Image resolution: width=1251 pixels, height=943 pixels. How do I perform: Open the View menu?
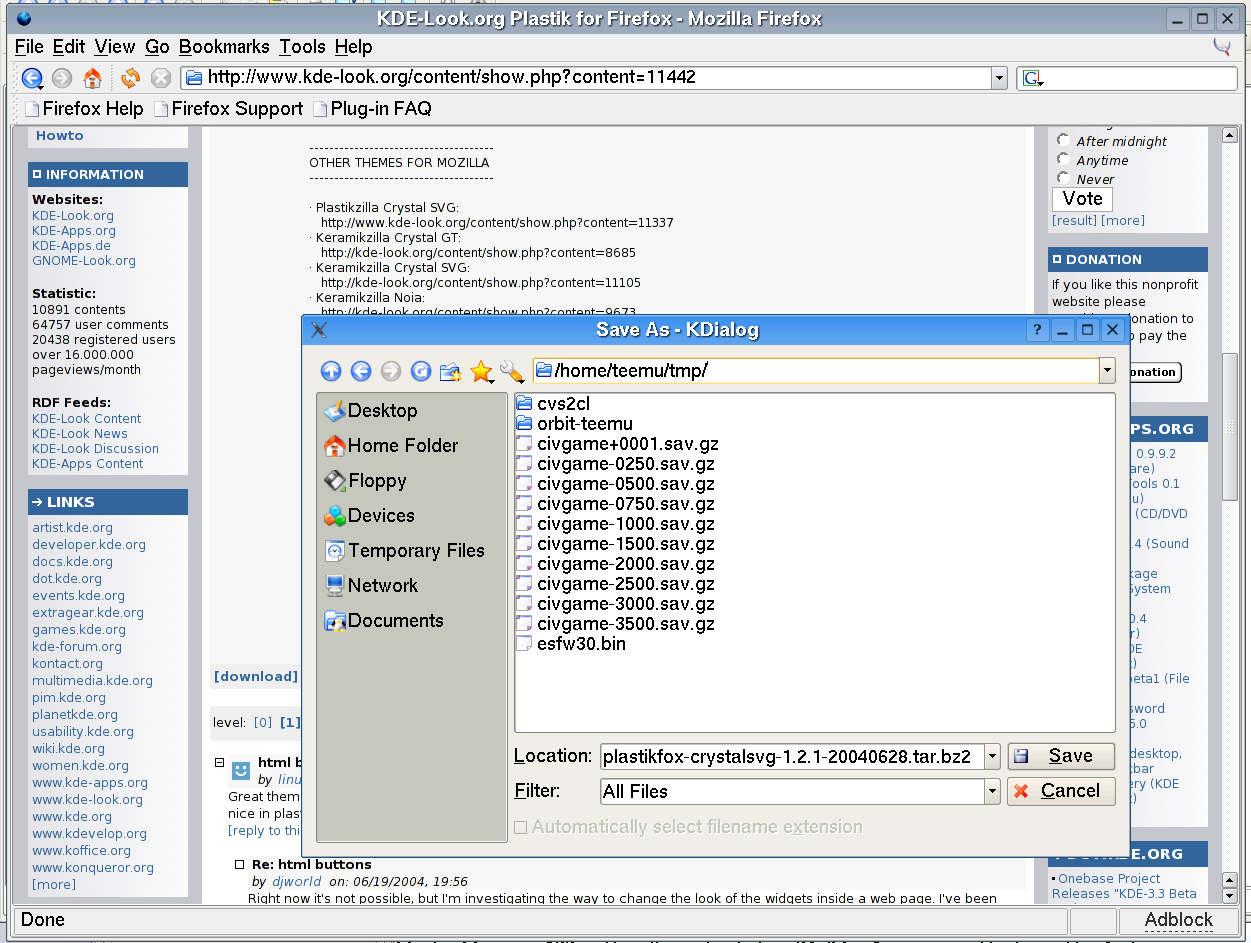115,46
